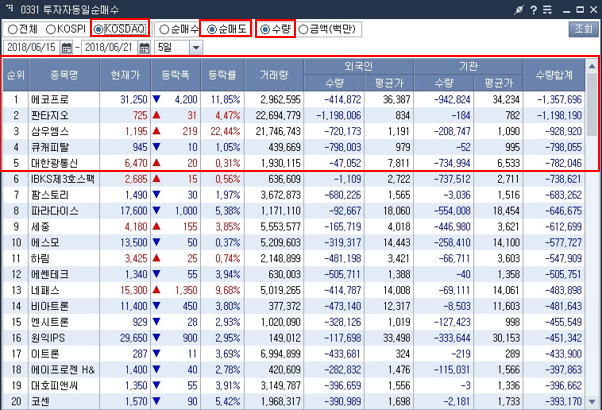602x410 pixels.
Task: Select stock row 네패스
Action: click(x=294, y=290)
